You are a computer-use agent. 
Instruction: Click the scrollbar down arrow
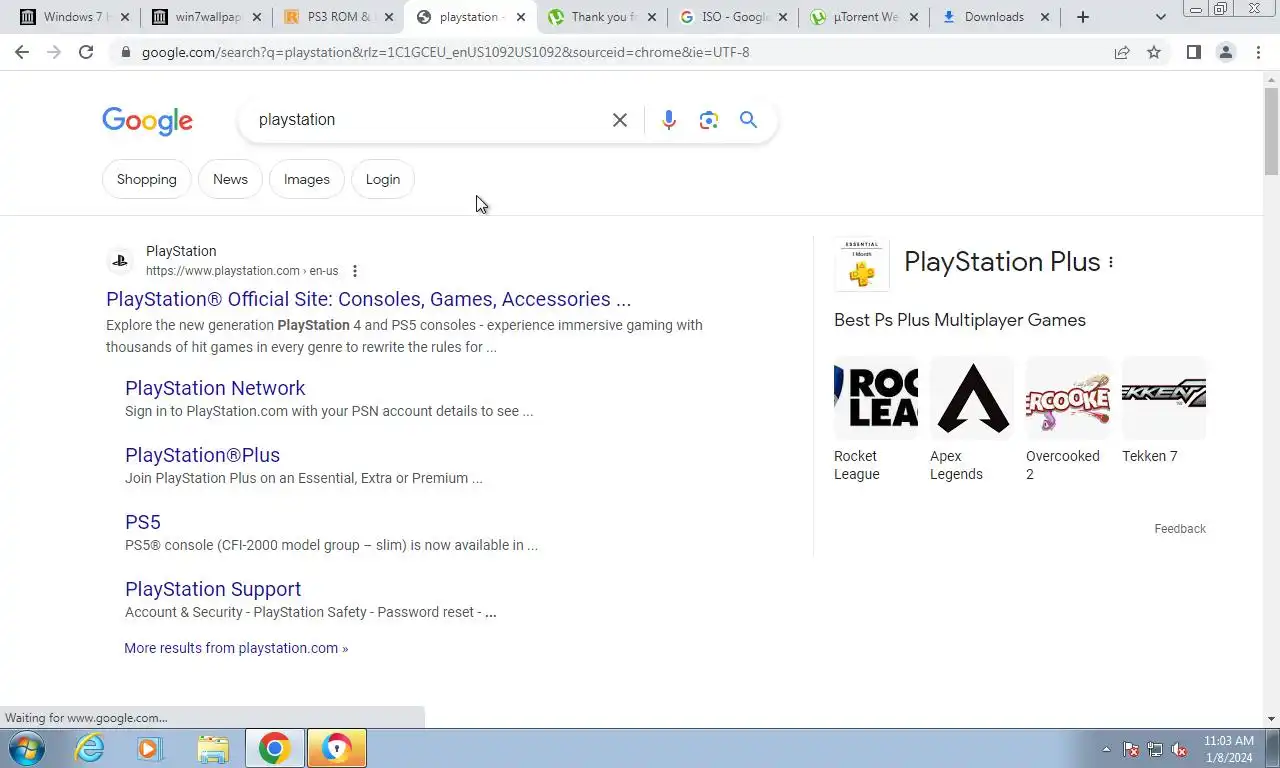coord(1271,719)
